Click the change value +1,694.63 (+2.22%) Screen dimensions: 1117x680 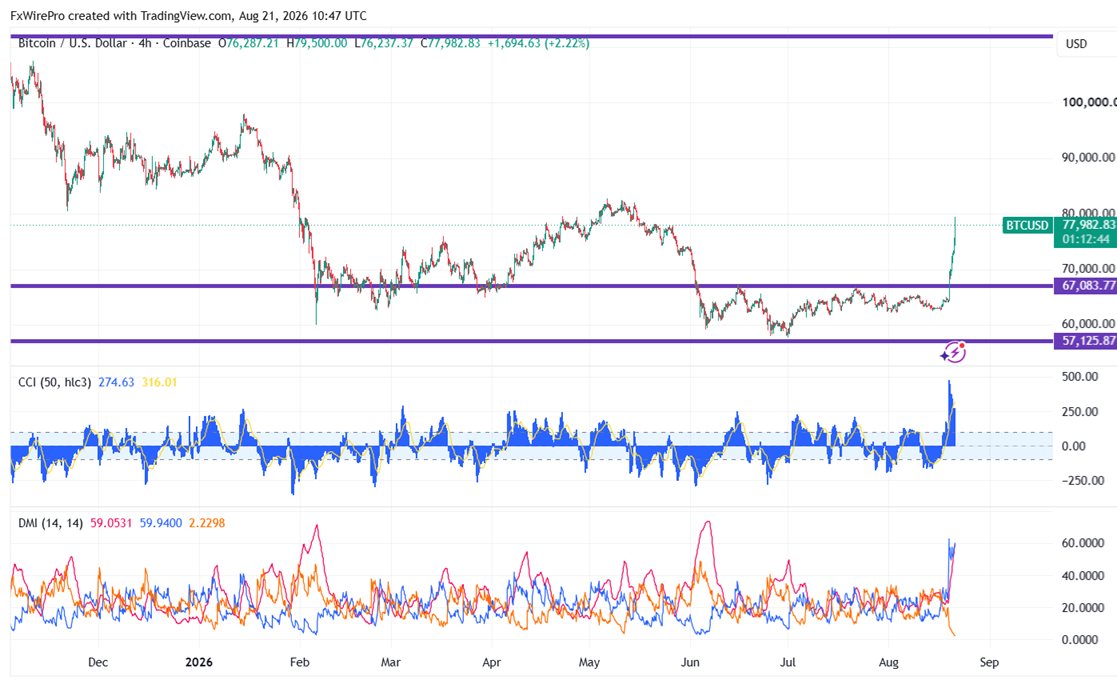click(x=538, y=43)
